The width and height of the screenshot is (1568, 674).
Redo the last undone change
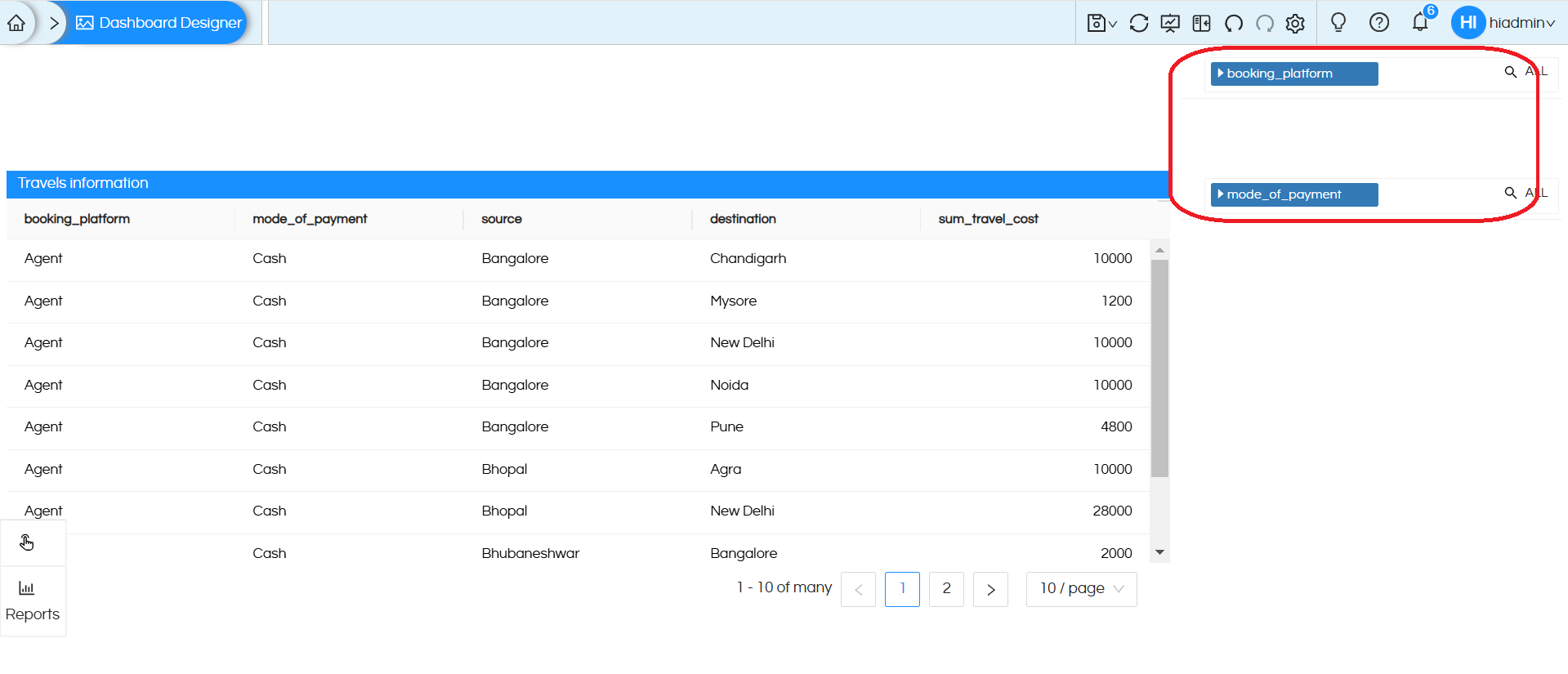(1265, 23)
